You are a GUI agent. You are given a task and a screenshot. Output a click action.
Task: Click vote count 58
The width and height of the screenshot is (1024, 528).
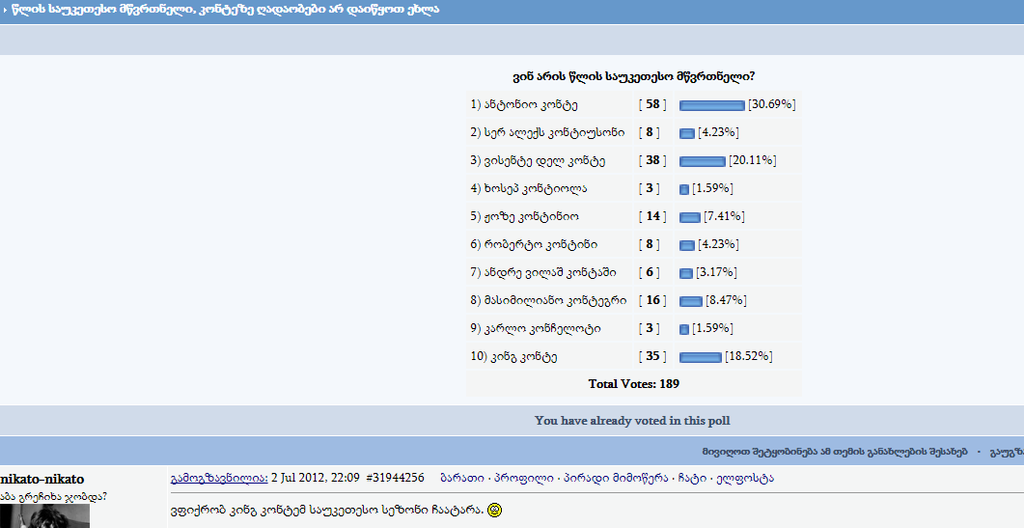click(652, 105)
